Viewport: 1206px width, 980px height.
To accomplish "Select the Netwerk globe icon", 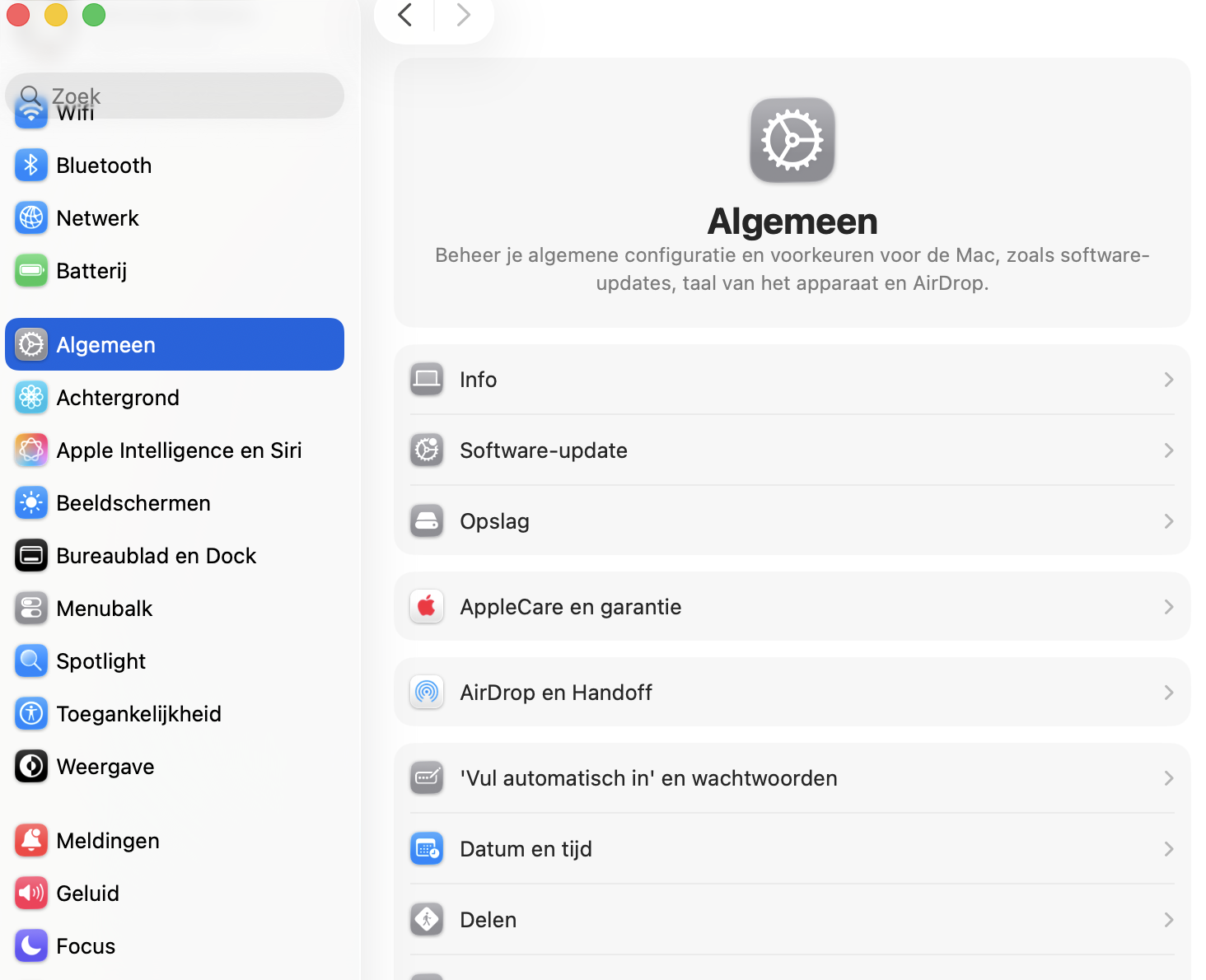I will point(30,217).
